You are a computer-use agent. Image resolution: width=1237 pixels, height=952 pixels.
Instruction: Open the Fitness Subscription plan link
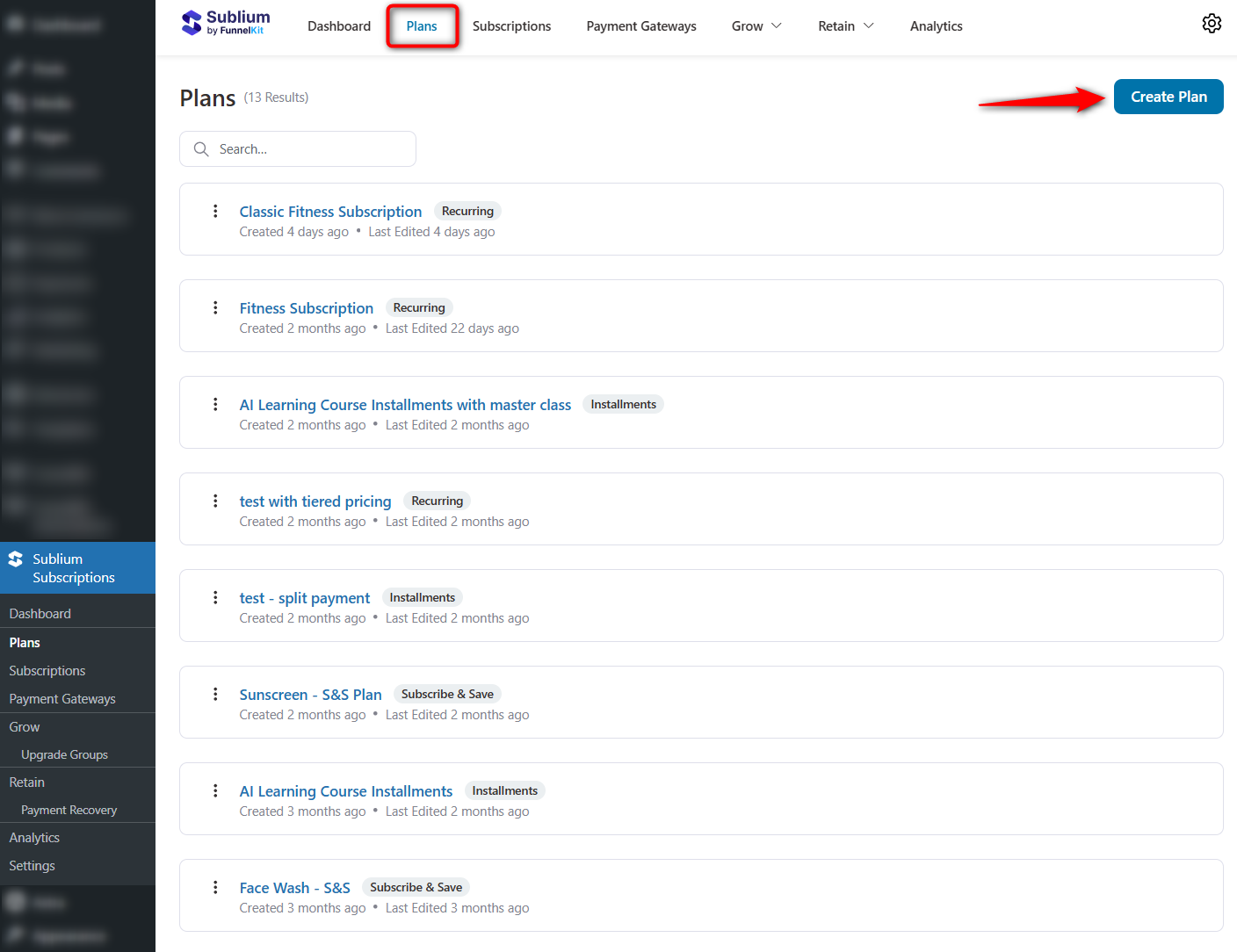coord(306,307)
